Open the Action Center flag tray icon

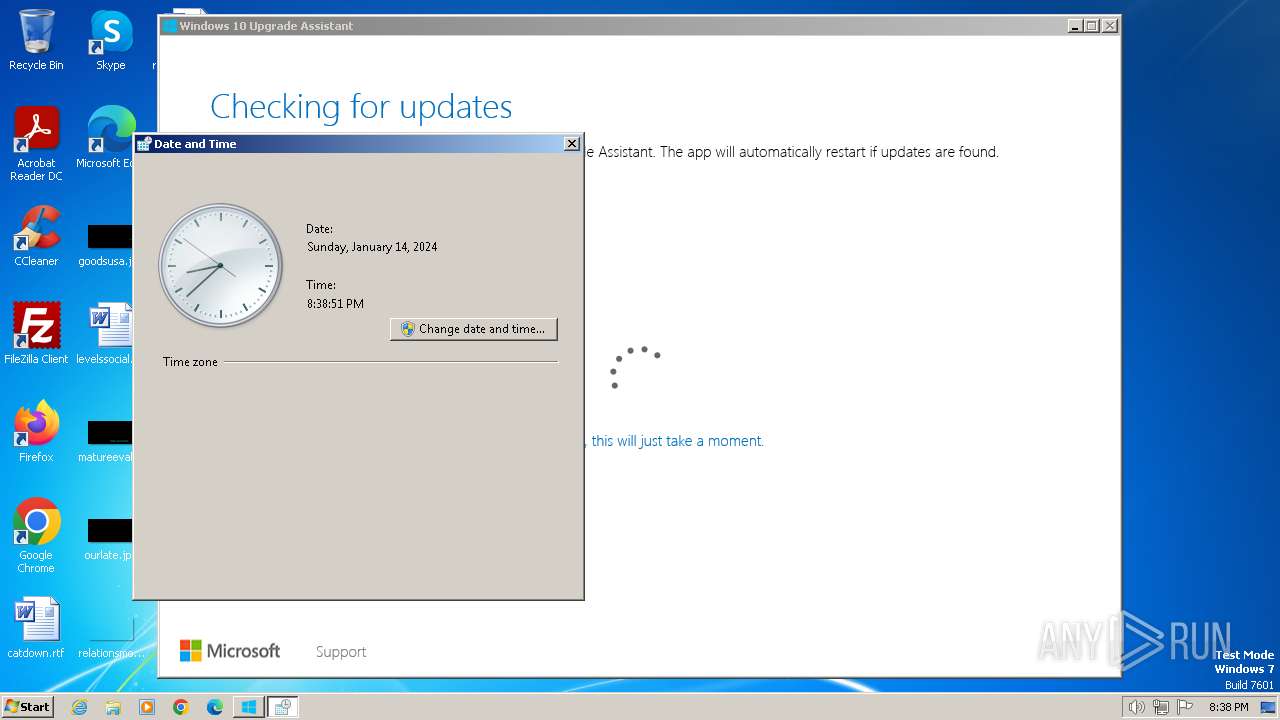point(1184,707)
